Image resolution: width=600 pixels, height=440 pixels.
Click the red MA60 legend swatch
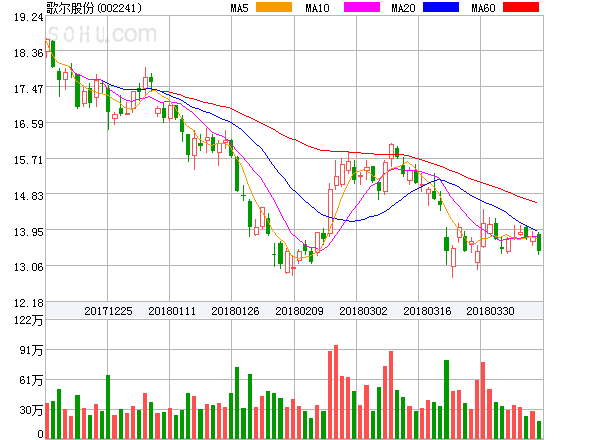point(521,7)
